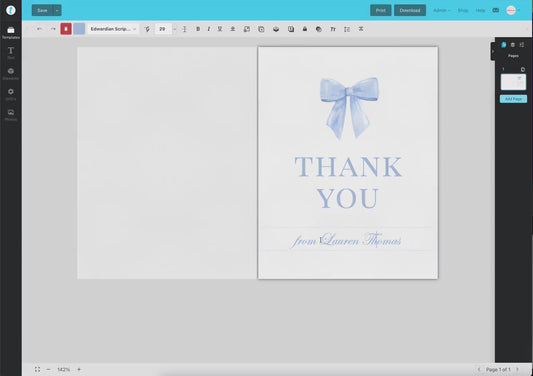Image resolution: width=533 pixels, height=376 pixels.
Task: Click the red delete button in the toolbar
Action: (x=66, y=29)
